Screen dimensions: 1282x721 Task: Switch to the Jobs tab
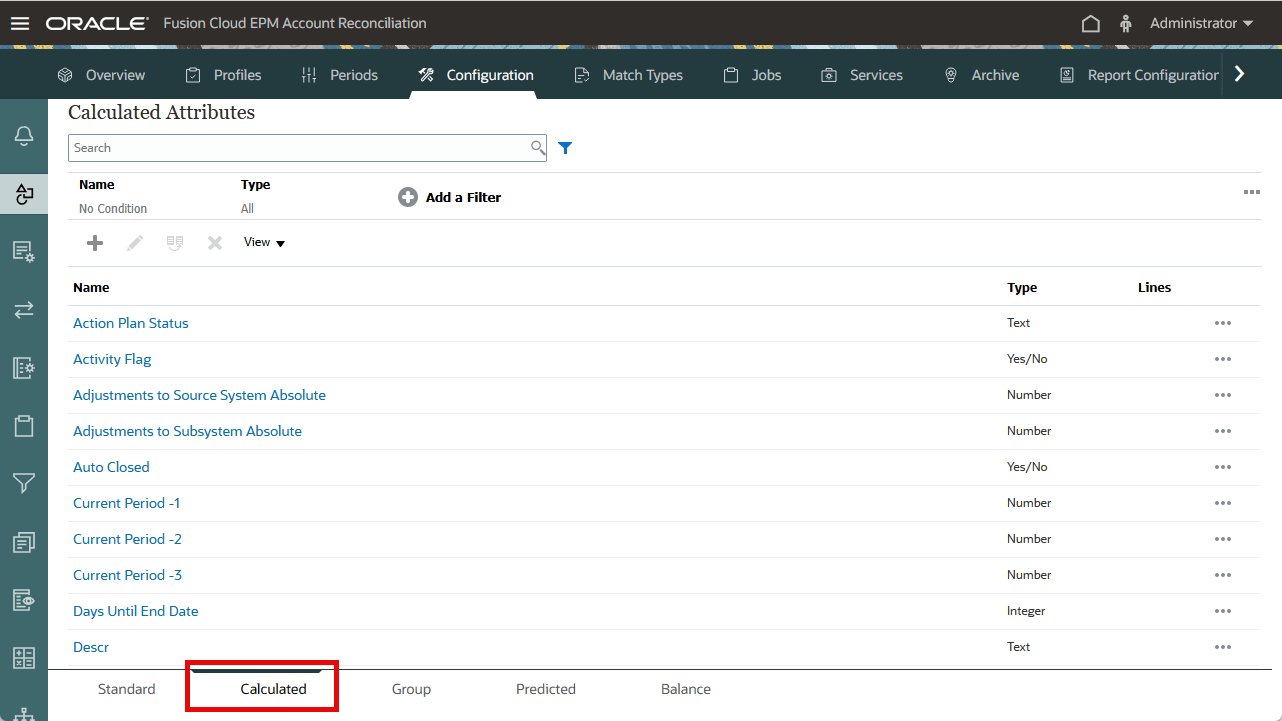(752, 75)
